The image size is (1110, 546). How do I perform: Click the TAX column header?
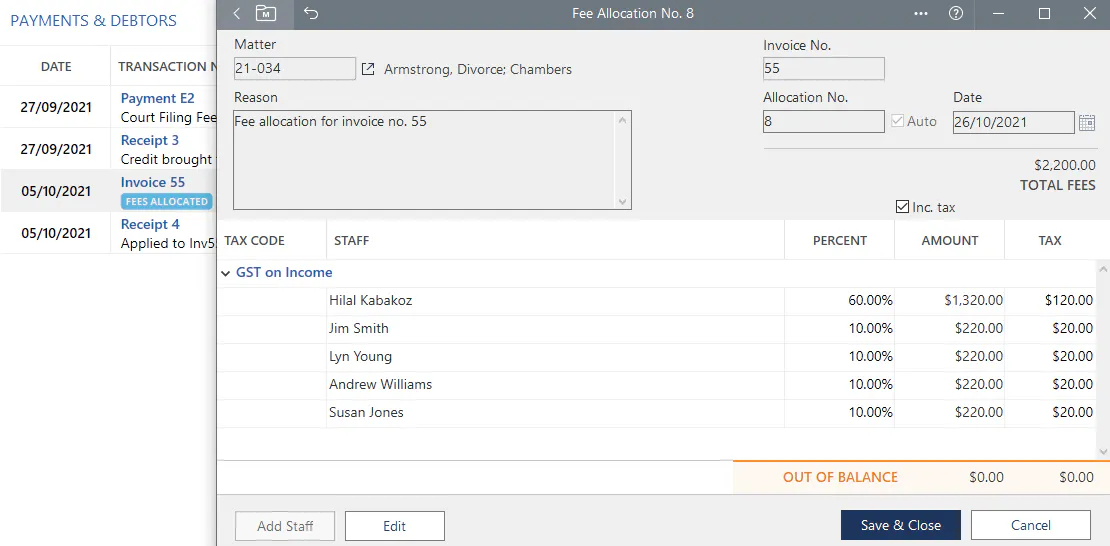pyautogui.click(x=1050, y=240)
